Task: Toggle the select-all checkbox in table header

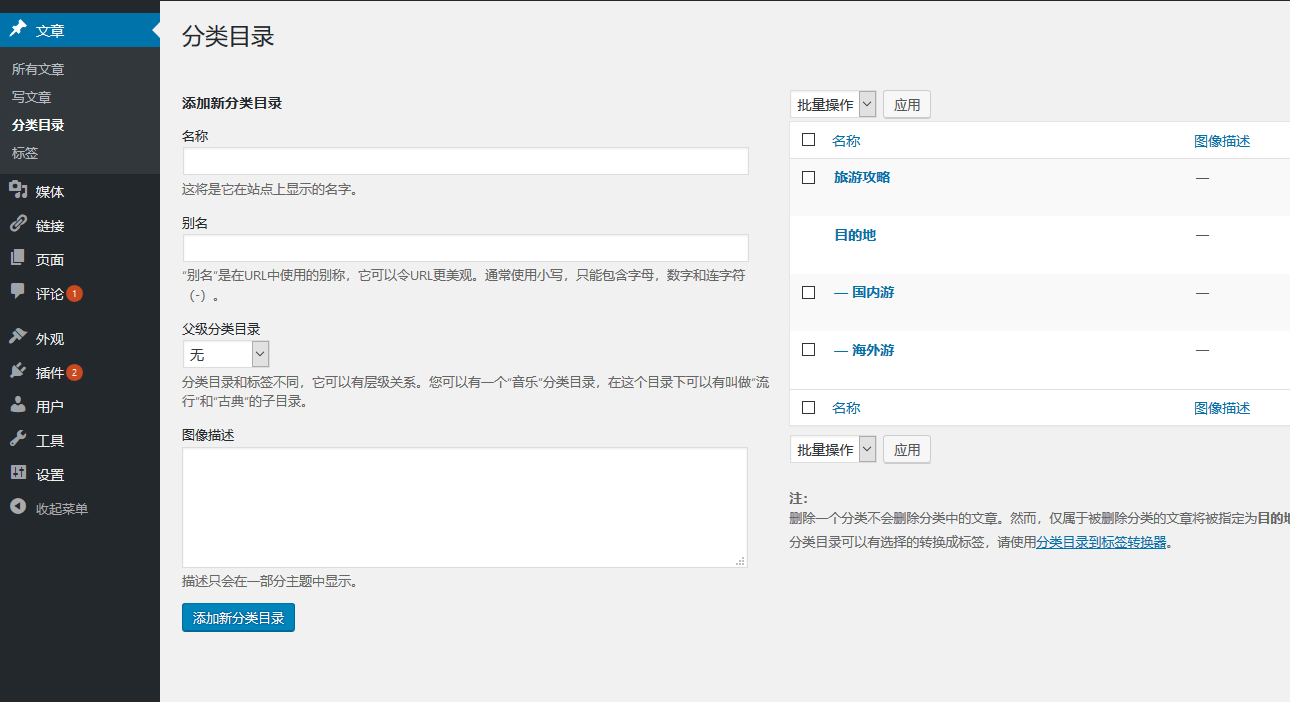Action: [809, 140]
